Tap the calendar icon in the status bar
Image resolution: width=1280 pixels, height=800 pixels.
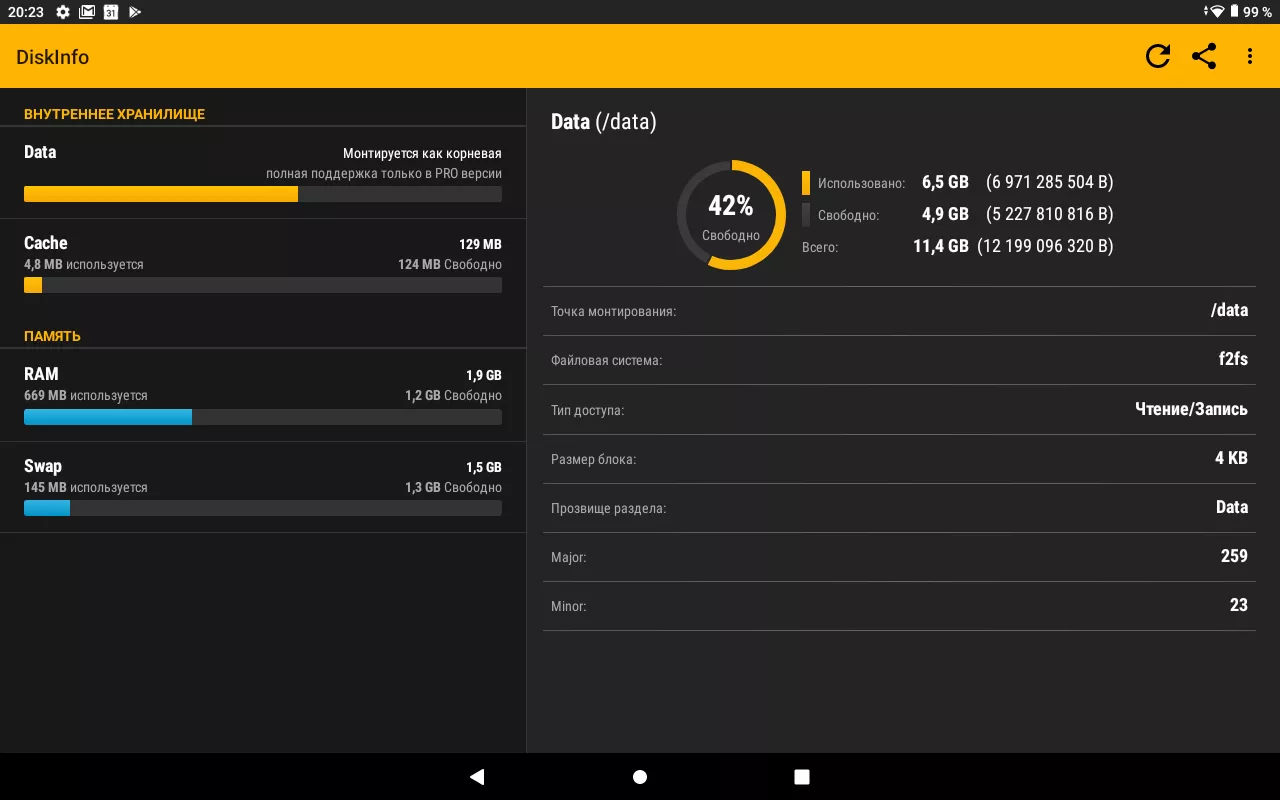point(111,12)
